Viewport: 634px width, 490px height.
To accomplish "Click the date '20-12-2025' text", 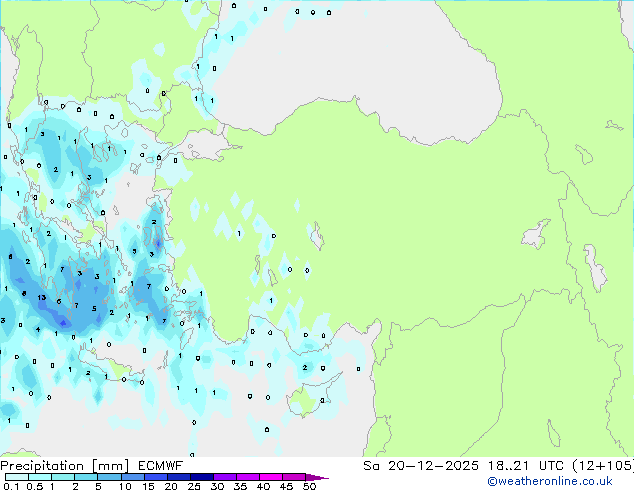I will (433, 466).
